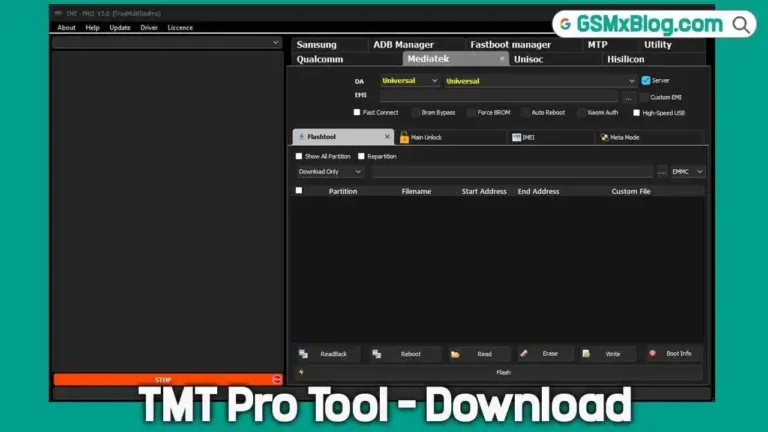Screen dimensions: 768x432
Task: Browse for EMI file with ellipsis button
Action: point(628,97)
